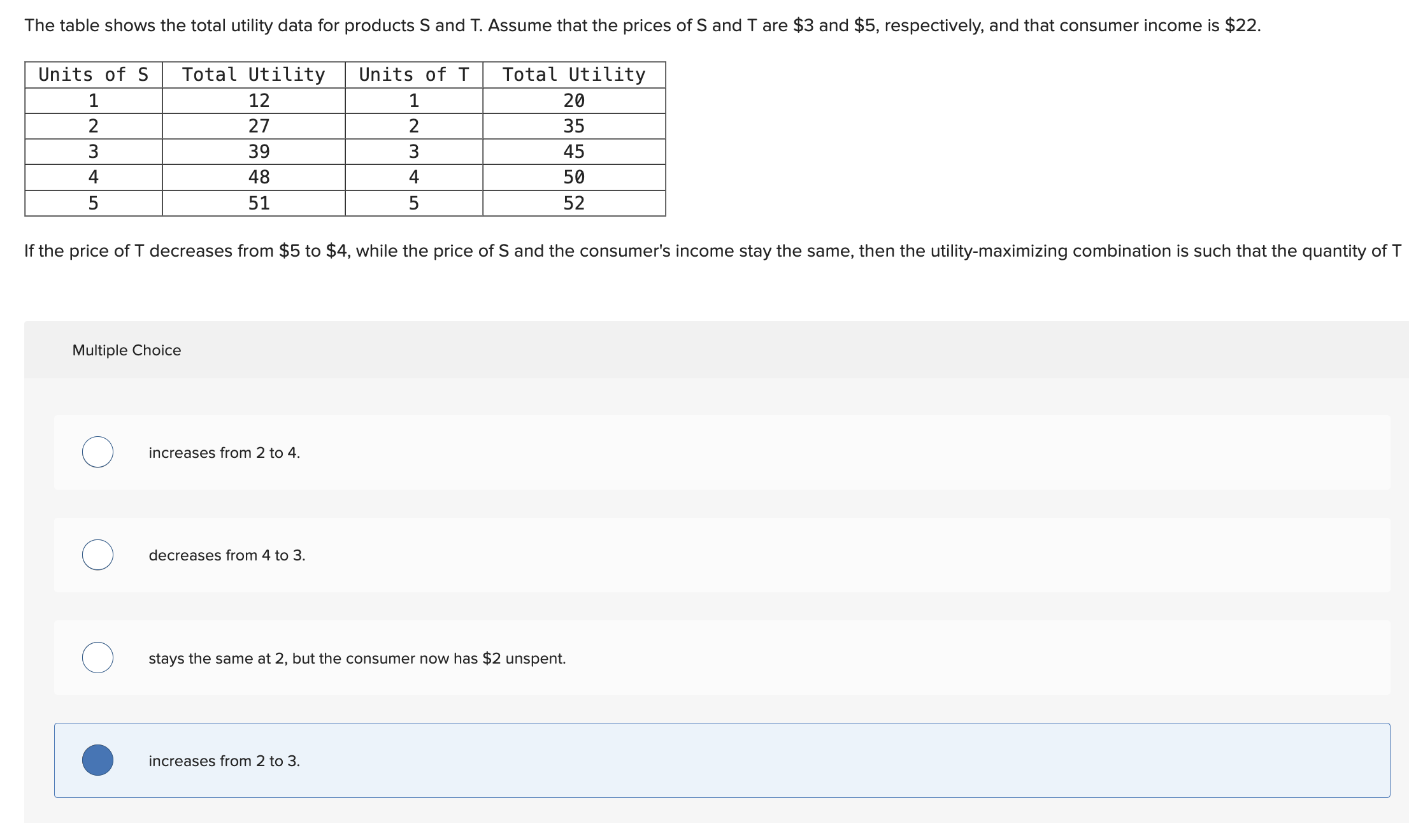Click the "Units of T" column header
Screen dimensions: 1409x840
click(x=413, y=74)
